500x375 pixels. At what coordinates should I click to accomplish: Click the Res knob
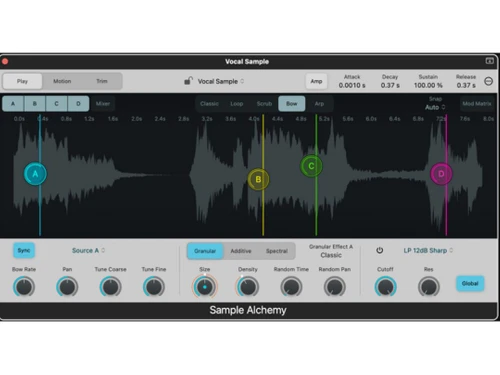click(x=429, y=287)
